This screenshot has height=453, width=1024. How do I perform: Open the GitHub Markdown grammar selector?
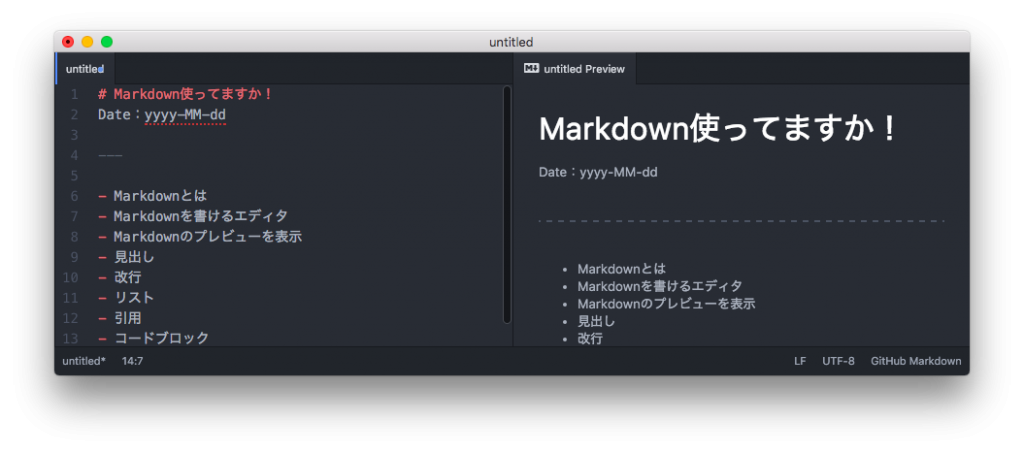[x=916, y=361]
